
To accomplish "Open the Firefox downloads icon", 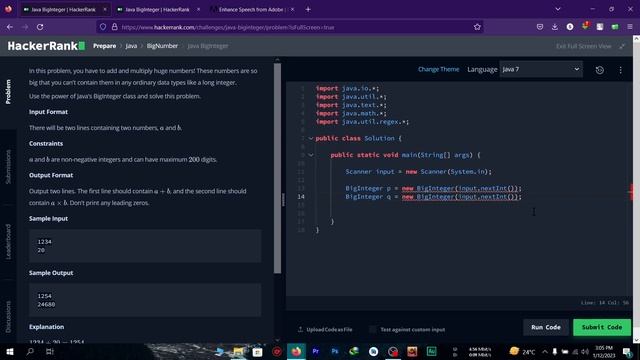I will coord(555,27).
